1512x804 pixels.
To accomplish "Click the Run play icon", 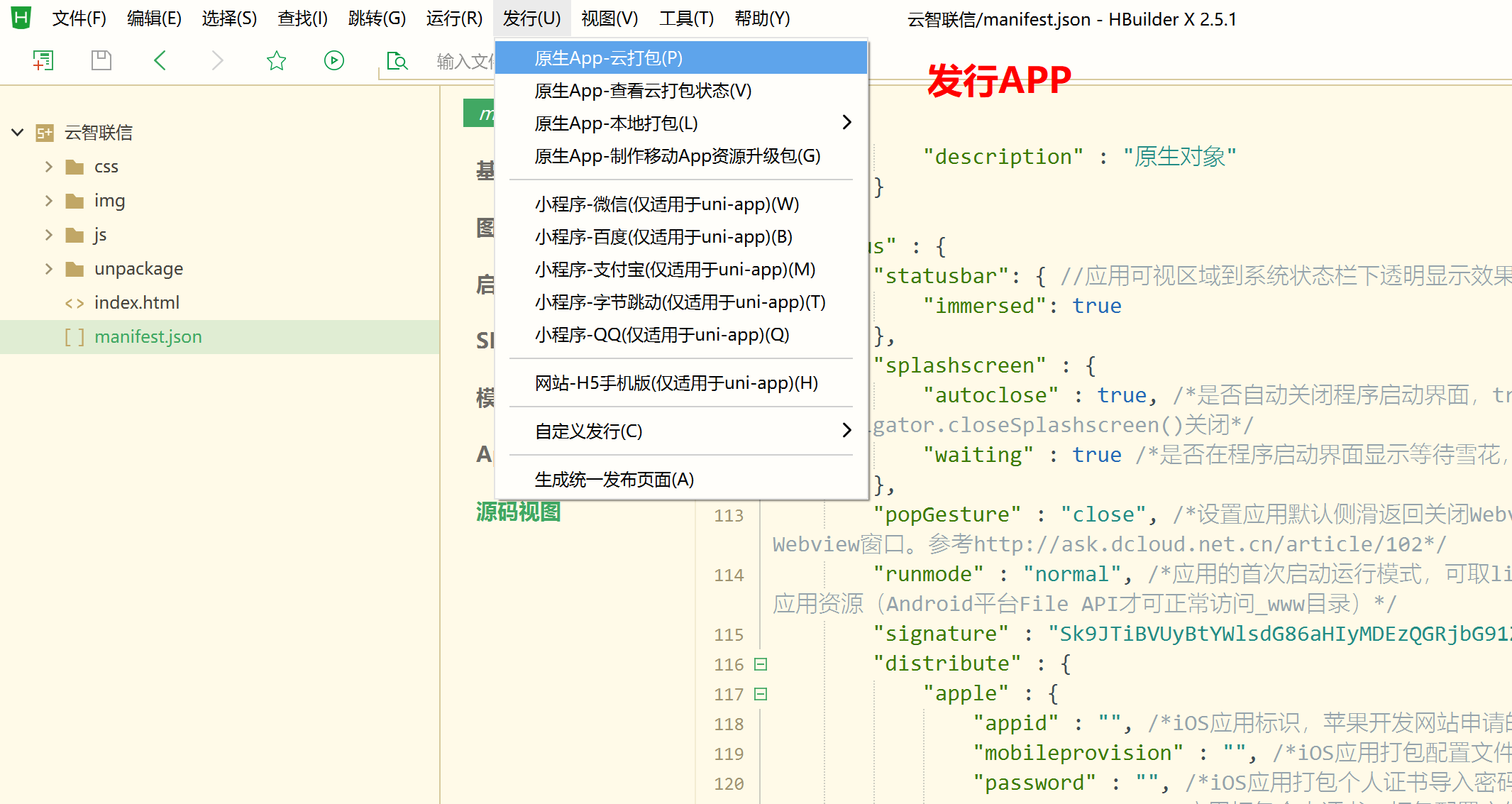I will pos(333,61).
